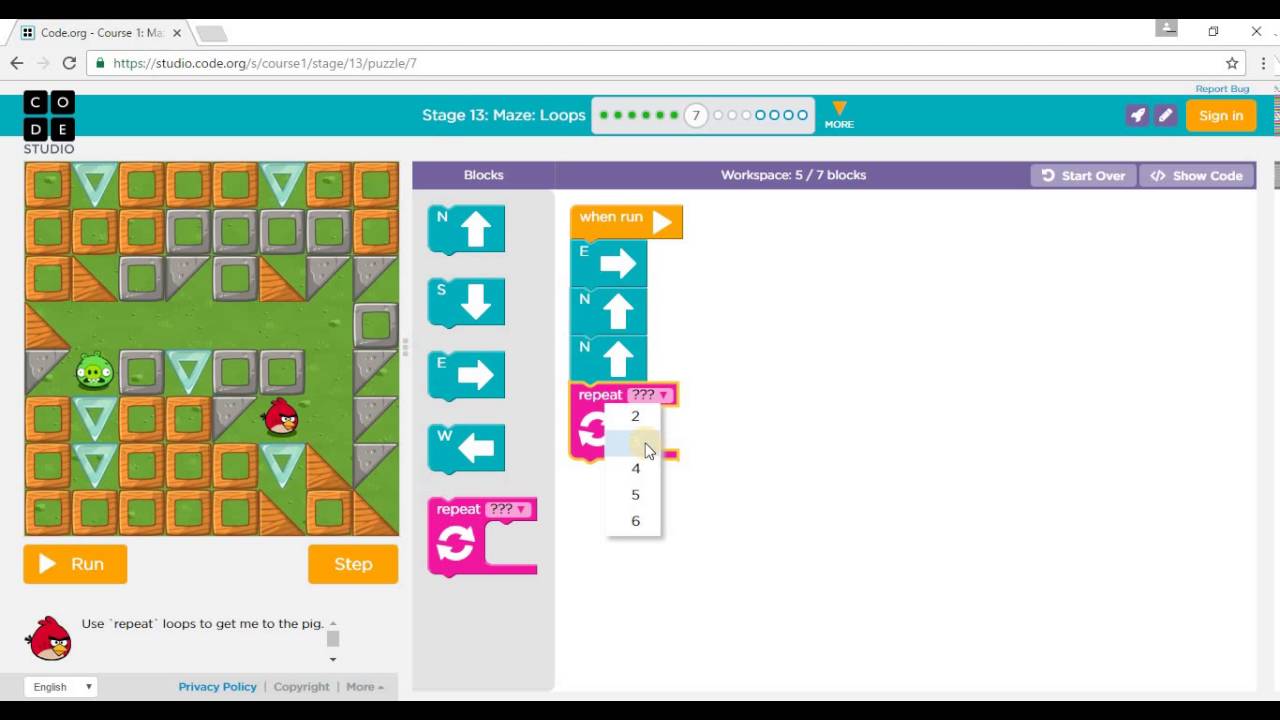Open a new browser tab
The image size is (1280, 720).
(211, 34)
